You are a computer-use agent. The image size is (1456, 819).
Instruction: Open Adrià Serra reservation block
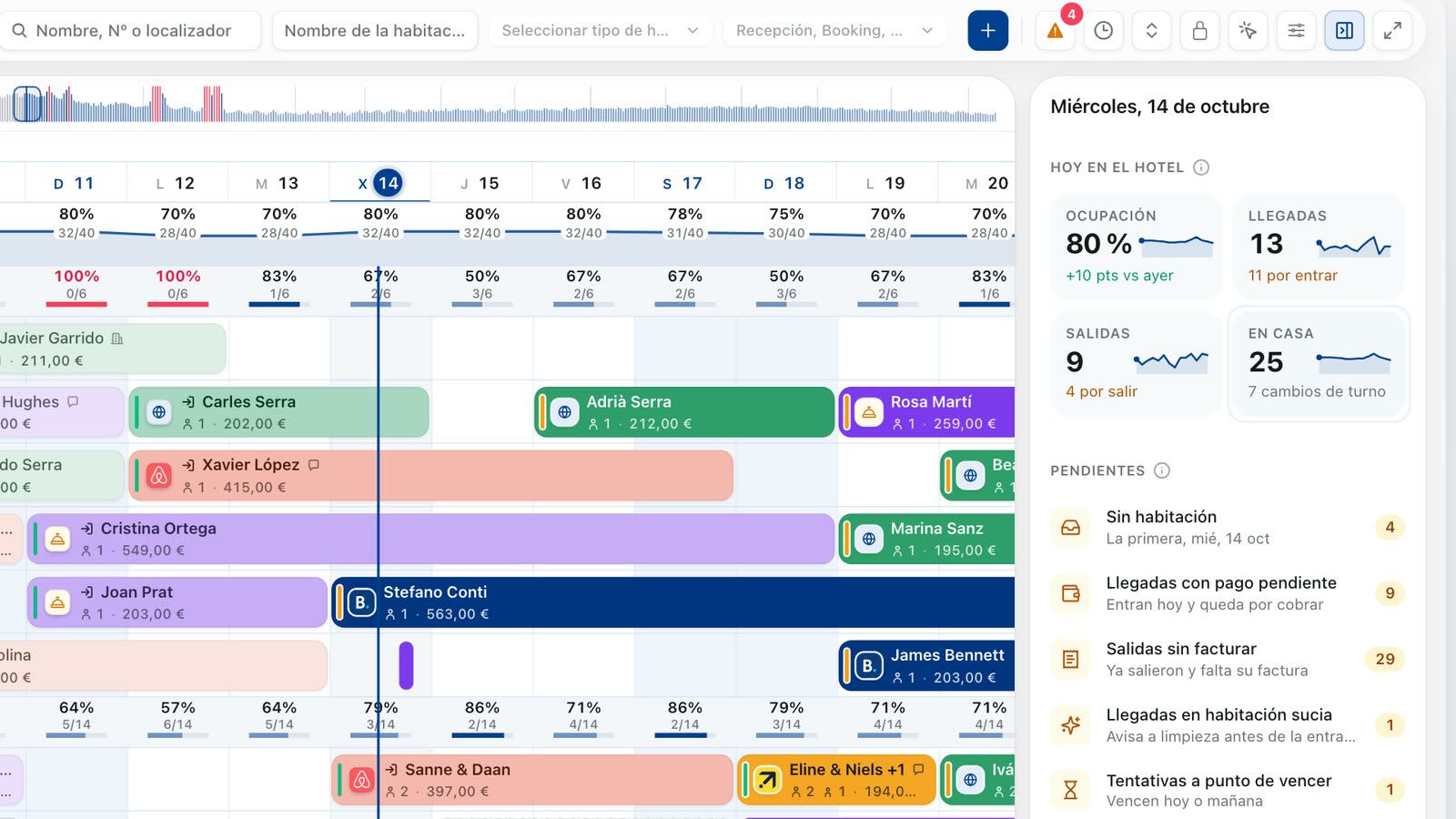click(x=684, y=412)
